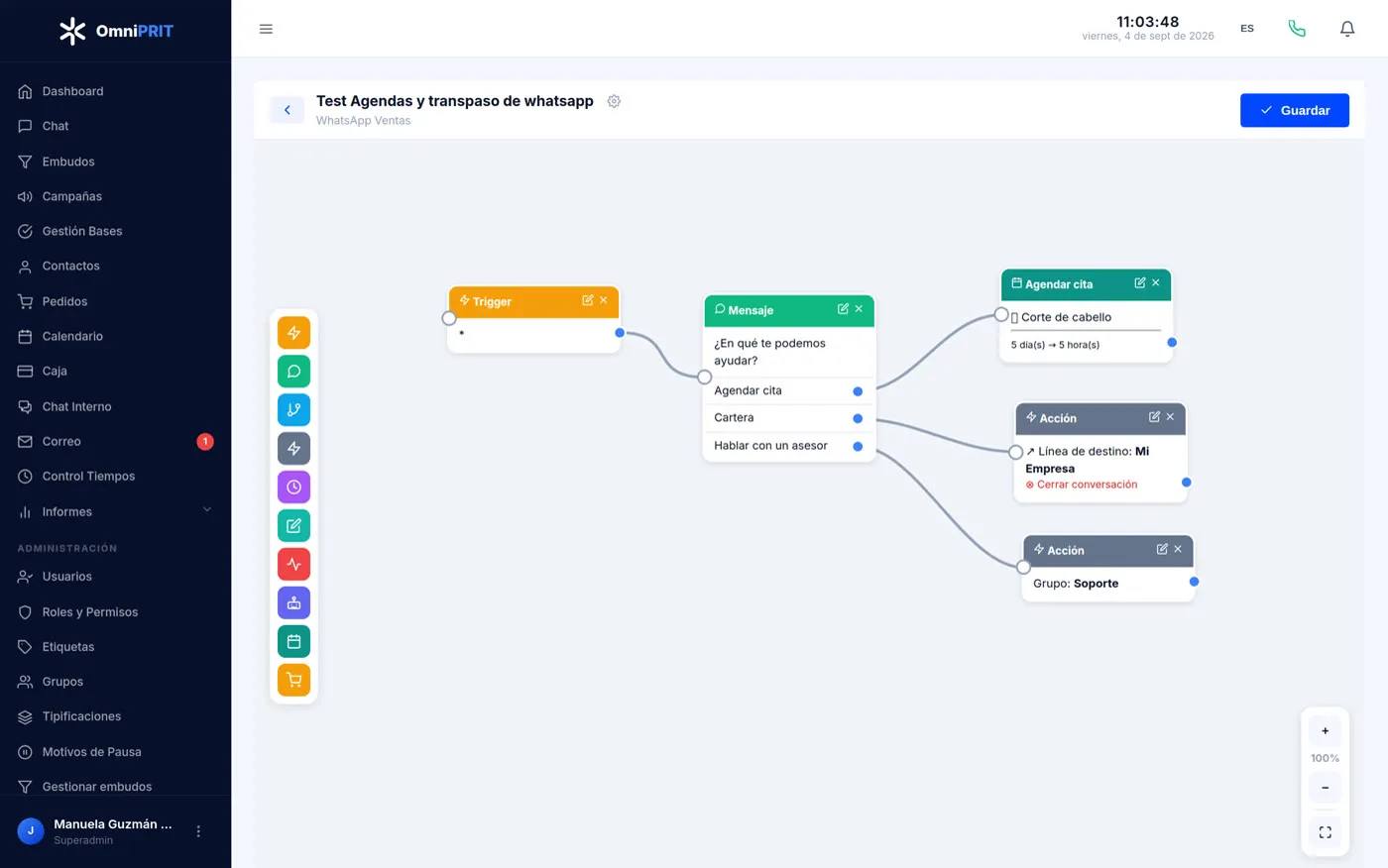Open the phone dialer icon
Image resolution: width=1388 pixels, height=868 pixels.
coord(1297,29)
